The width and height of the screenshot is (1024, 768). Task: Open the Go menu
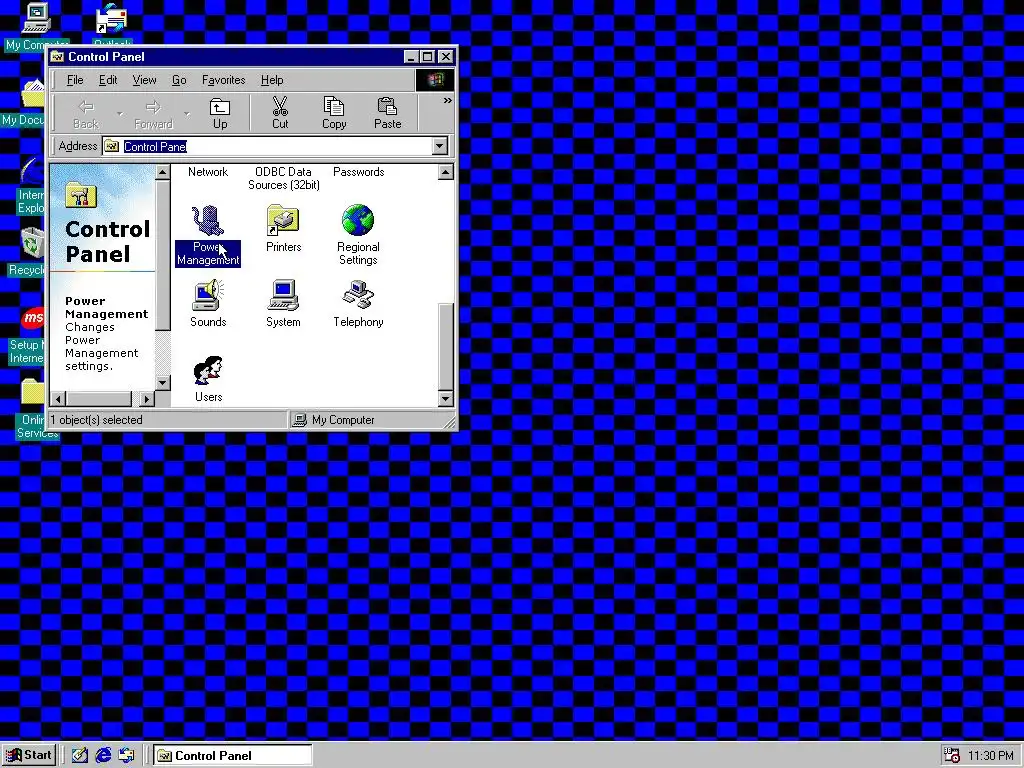pyautogui.click(x=179, y=80)
